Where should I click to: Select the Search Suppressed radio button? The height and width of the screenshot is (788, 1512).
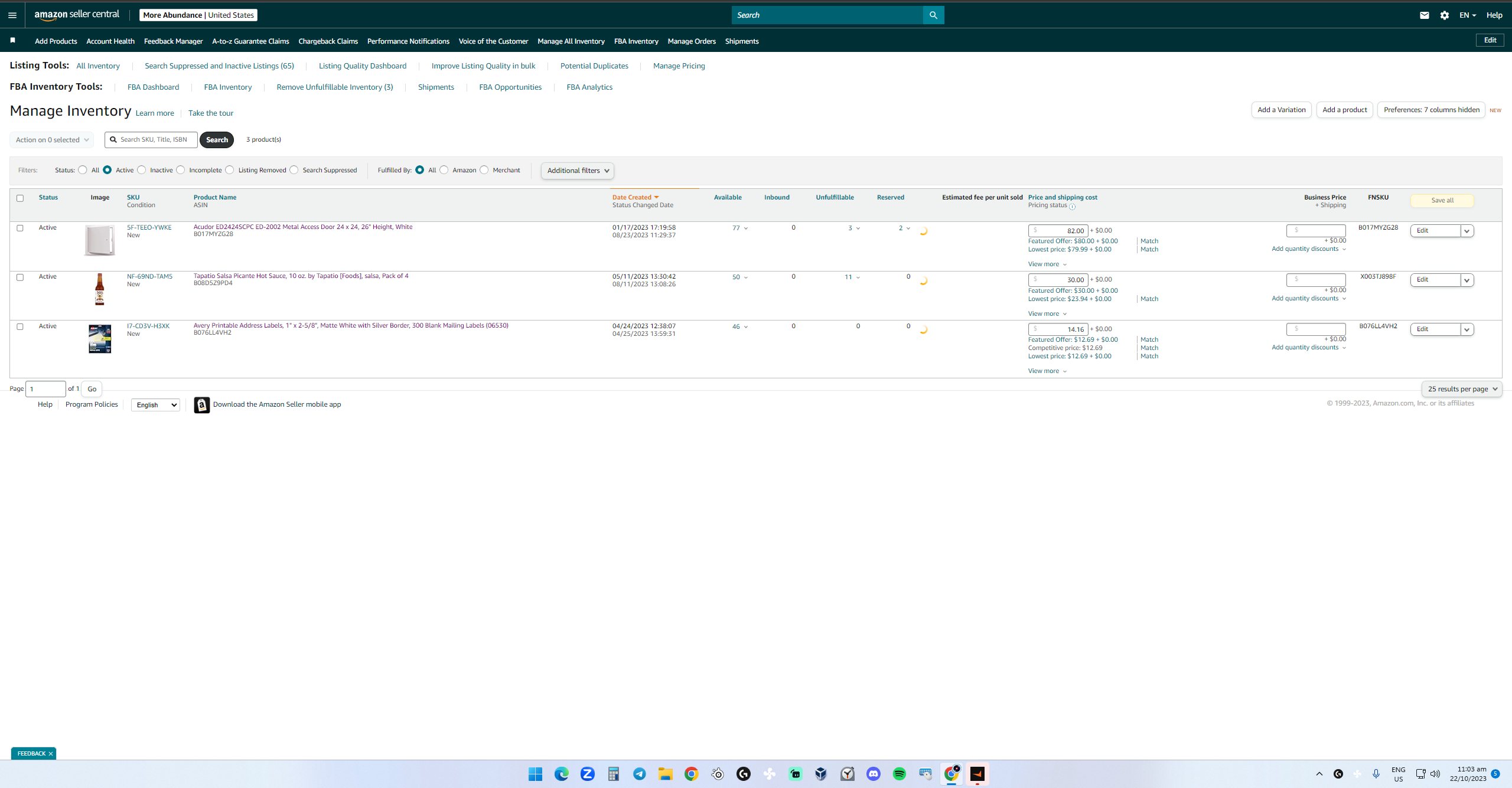click(294, 170)
